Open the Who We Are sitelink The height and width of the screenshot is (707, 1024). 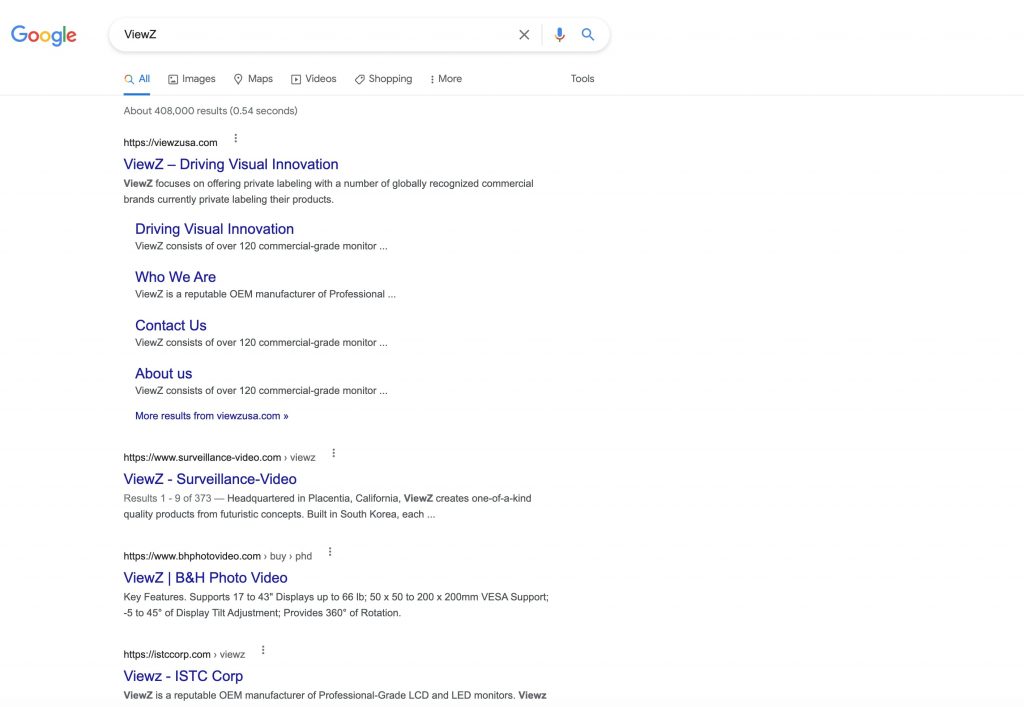pos(176,277)
